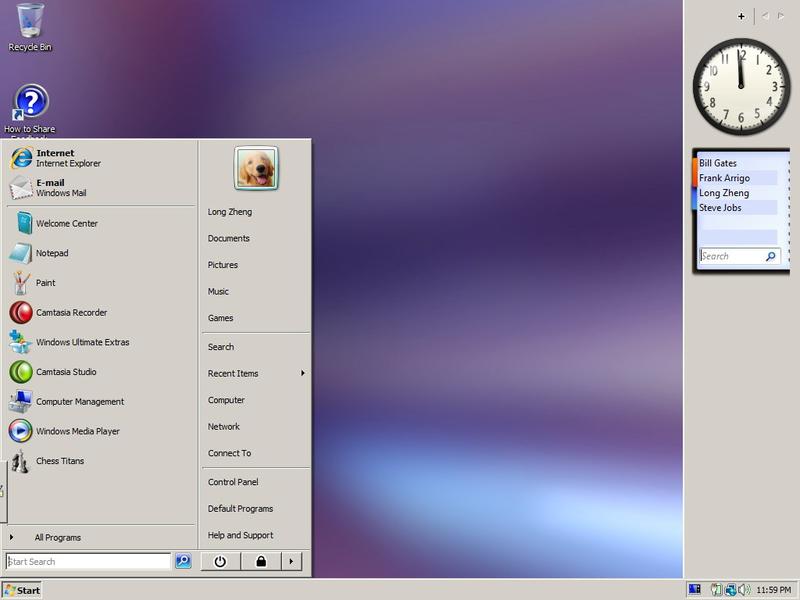Open Chess Titans chess pieces icon
Image resolution: width=800 pixels, height=600 pixels.
point(20,461)
